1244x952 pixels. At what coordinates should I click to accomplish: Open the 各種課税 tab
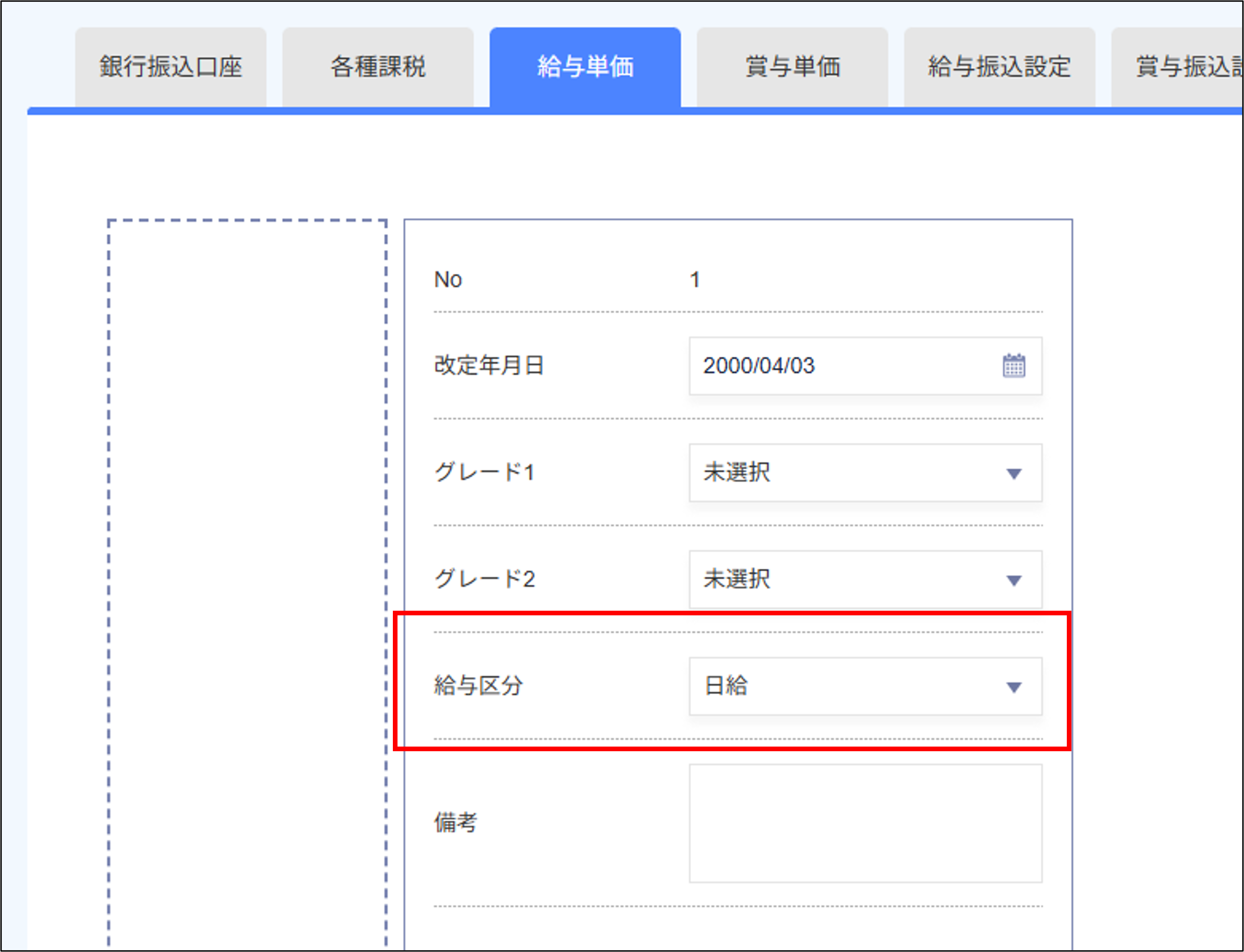pos(378,66)
